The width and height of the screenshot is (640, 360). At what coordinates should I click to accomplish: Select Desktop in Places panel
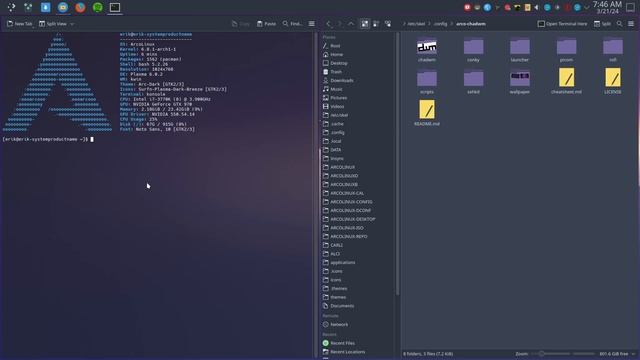tap(358, 63)
